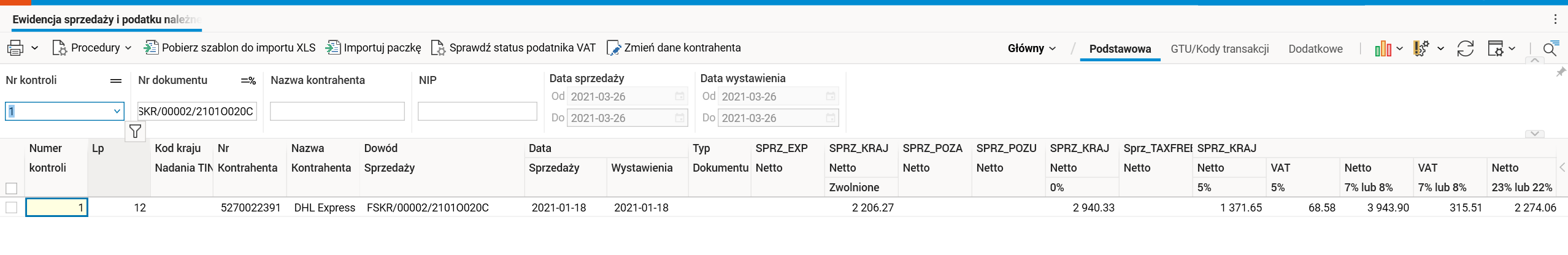Image resolution: width=1568 pixels, height=255 pixels.
Task: Collapse the filter panel with up chevron
Action: tap(1534, 61)
